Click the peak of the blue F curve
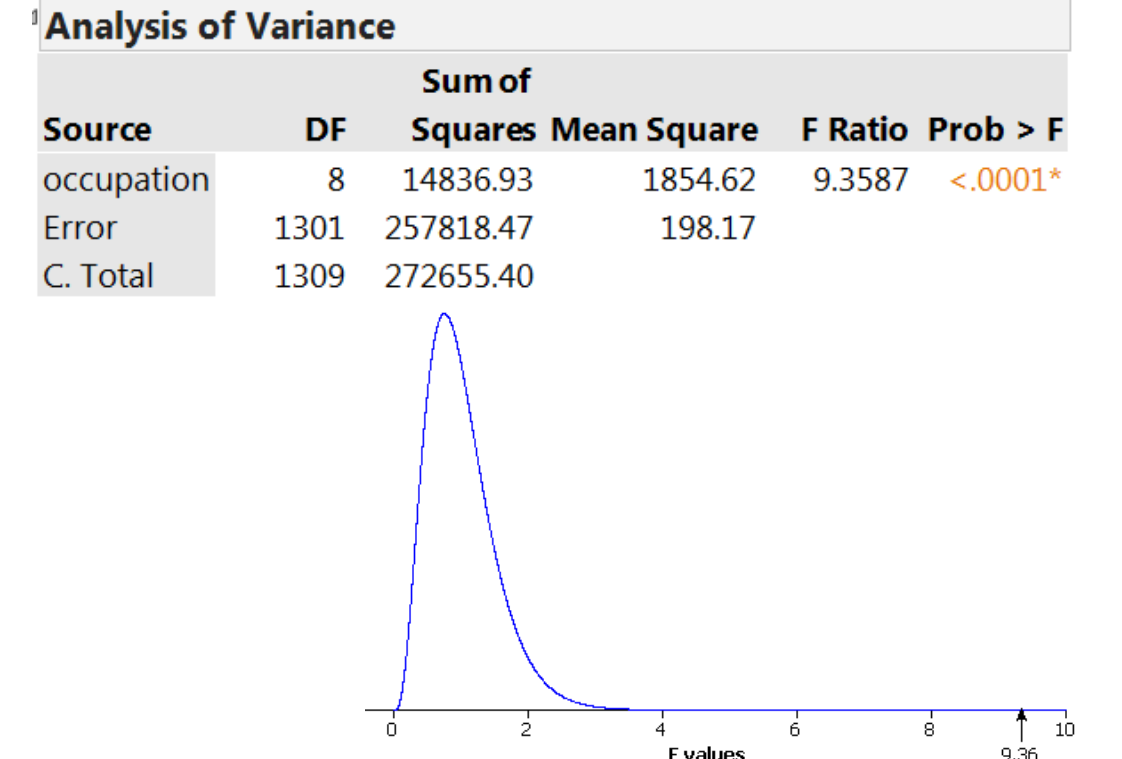1122x759 pixels. tap(444, 315)
